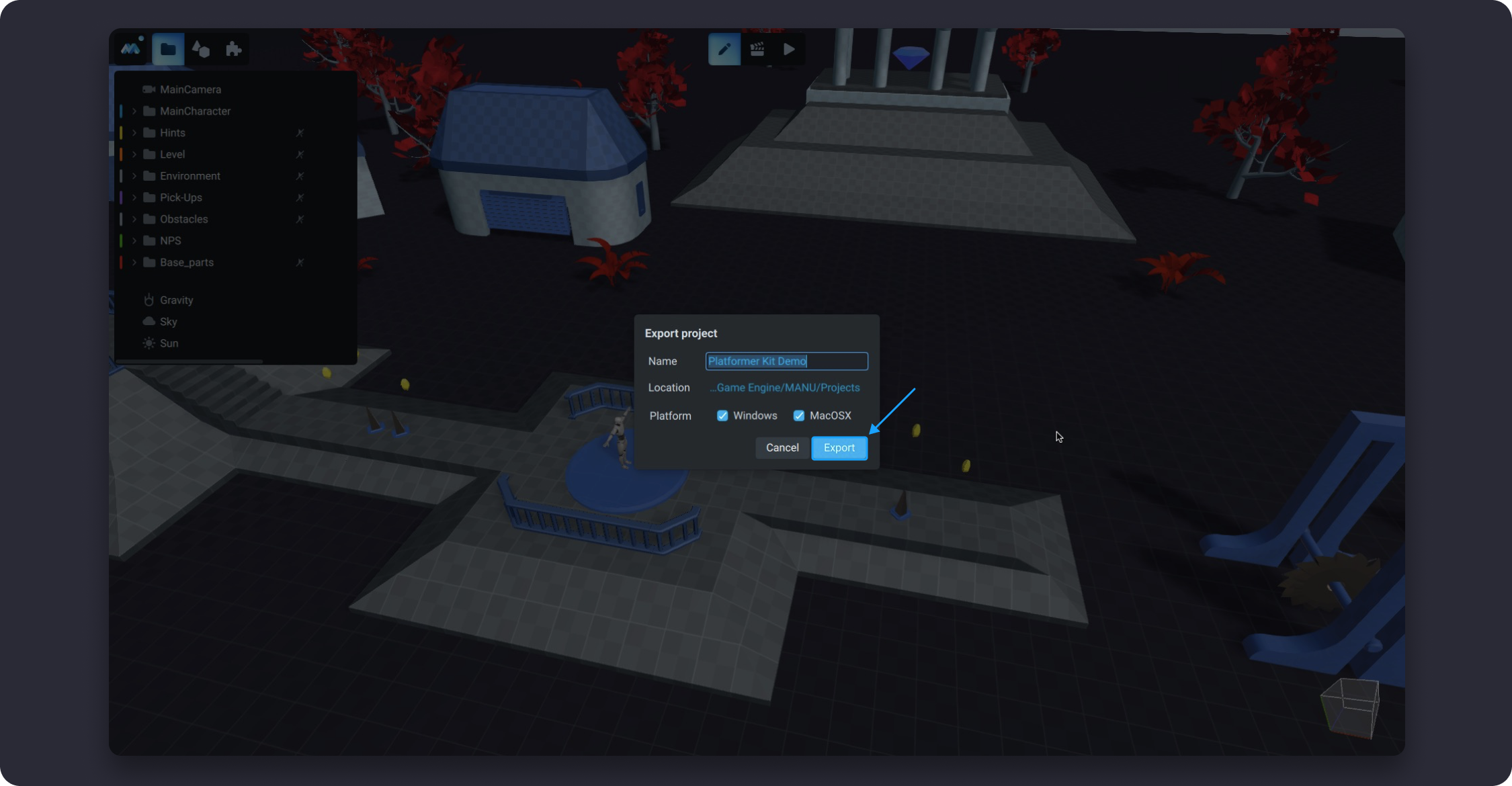Toggle the pin icon on Base_parts row
Image resolution: width=1512 pixels, height=786 pixels.
[300, 262]
